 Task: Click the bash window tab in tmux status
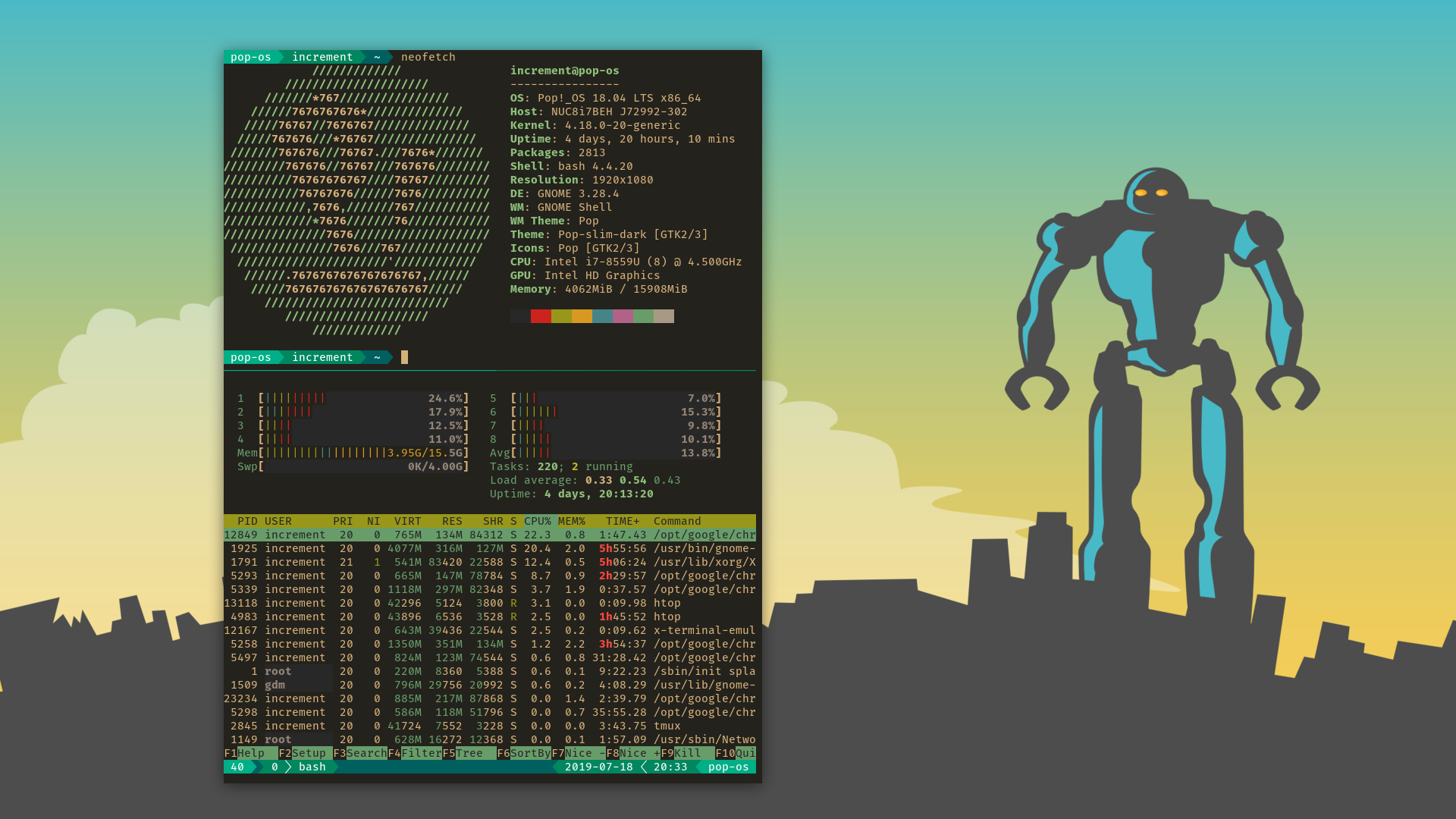[312, 767]
